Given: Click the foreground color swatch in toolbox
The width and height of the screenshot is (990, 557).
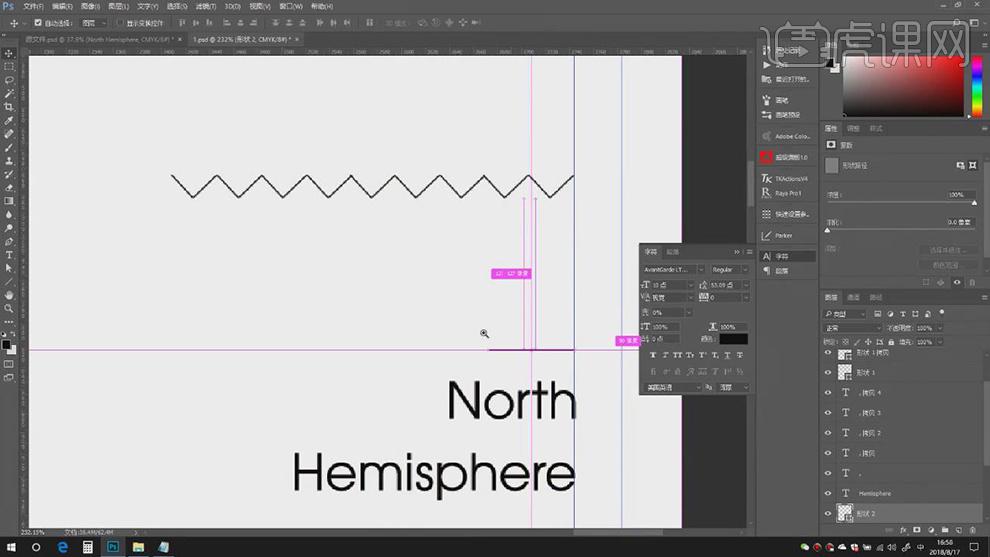Looking at the screenshot, I should point(6,345).
